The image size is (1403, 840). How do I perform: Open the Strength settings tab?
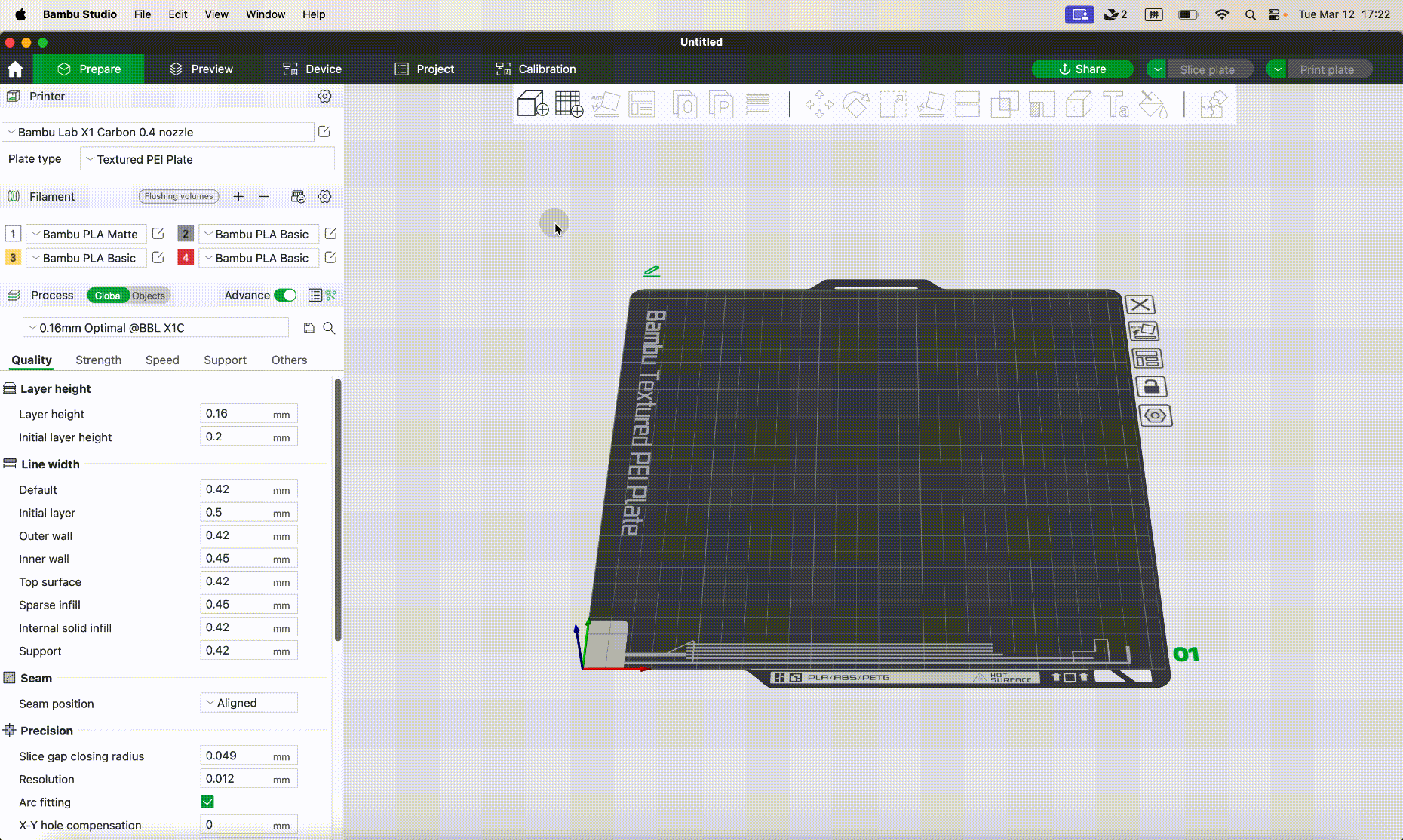pyautogui.click(x=98, y=360)
